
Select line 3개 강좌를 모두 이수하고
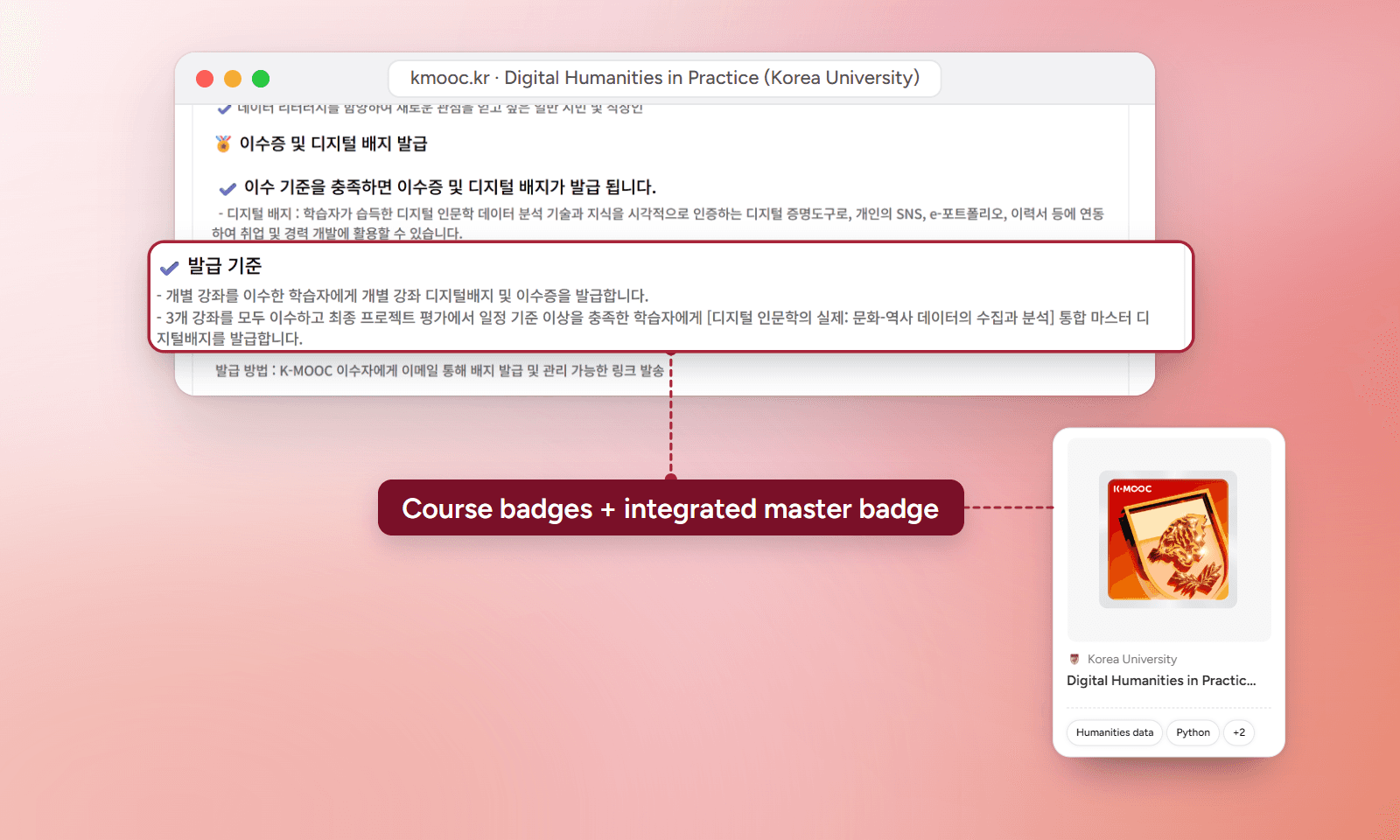click(653, 328)
